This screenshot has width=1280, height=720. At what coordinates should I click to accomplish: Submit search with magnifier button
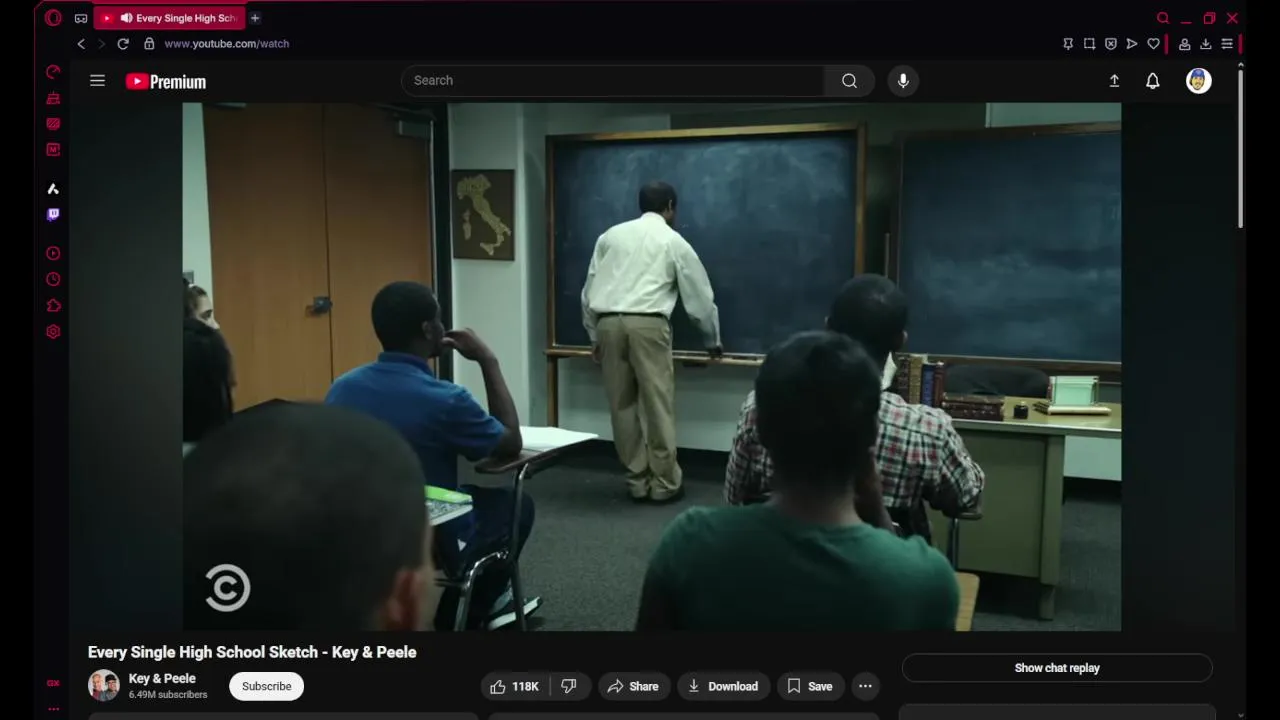[849, 81]
